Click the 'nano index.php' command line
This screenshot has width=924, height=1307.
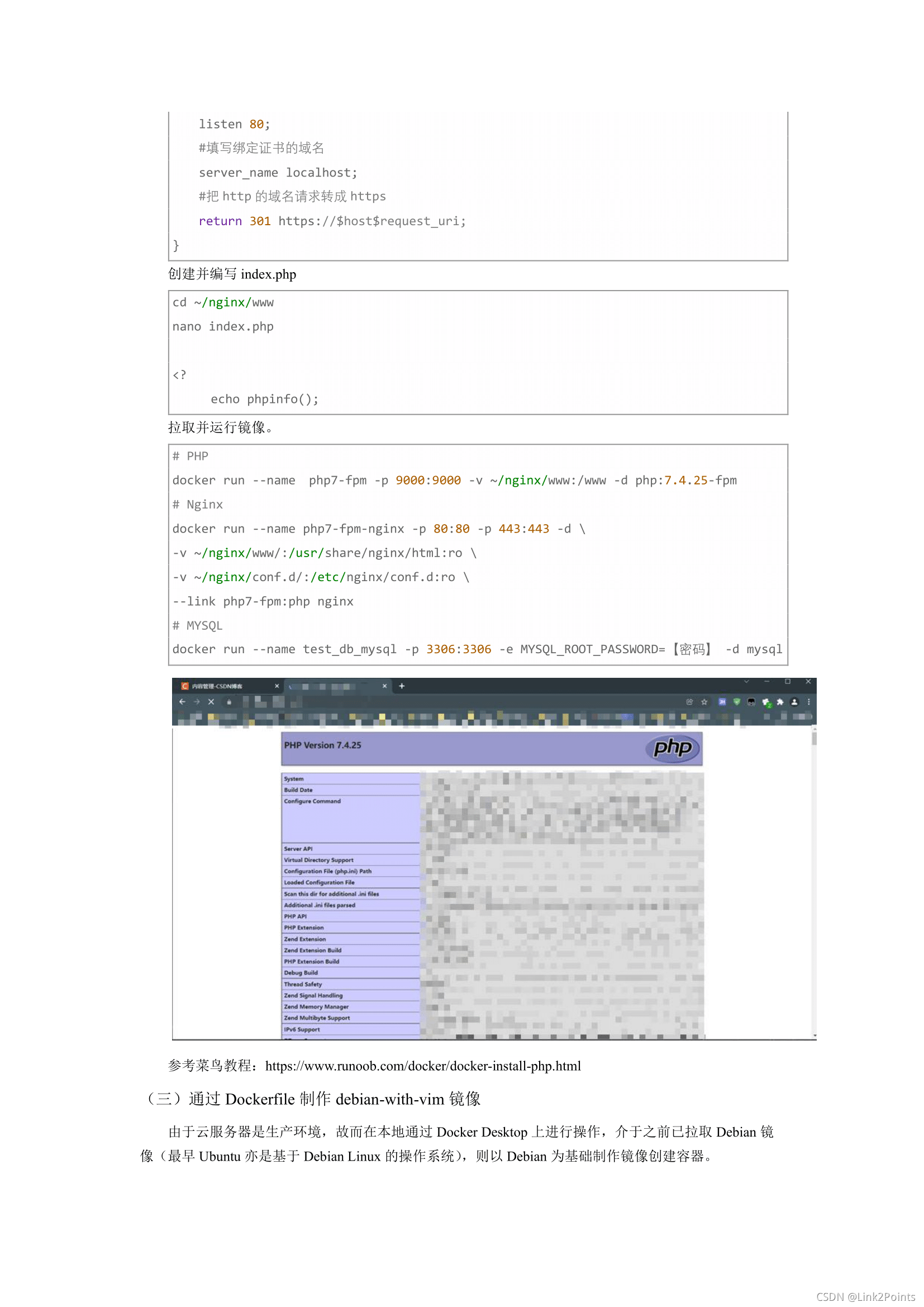click(x=223, y=327)
